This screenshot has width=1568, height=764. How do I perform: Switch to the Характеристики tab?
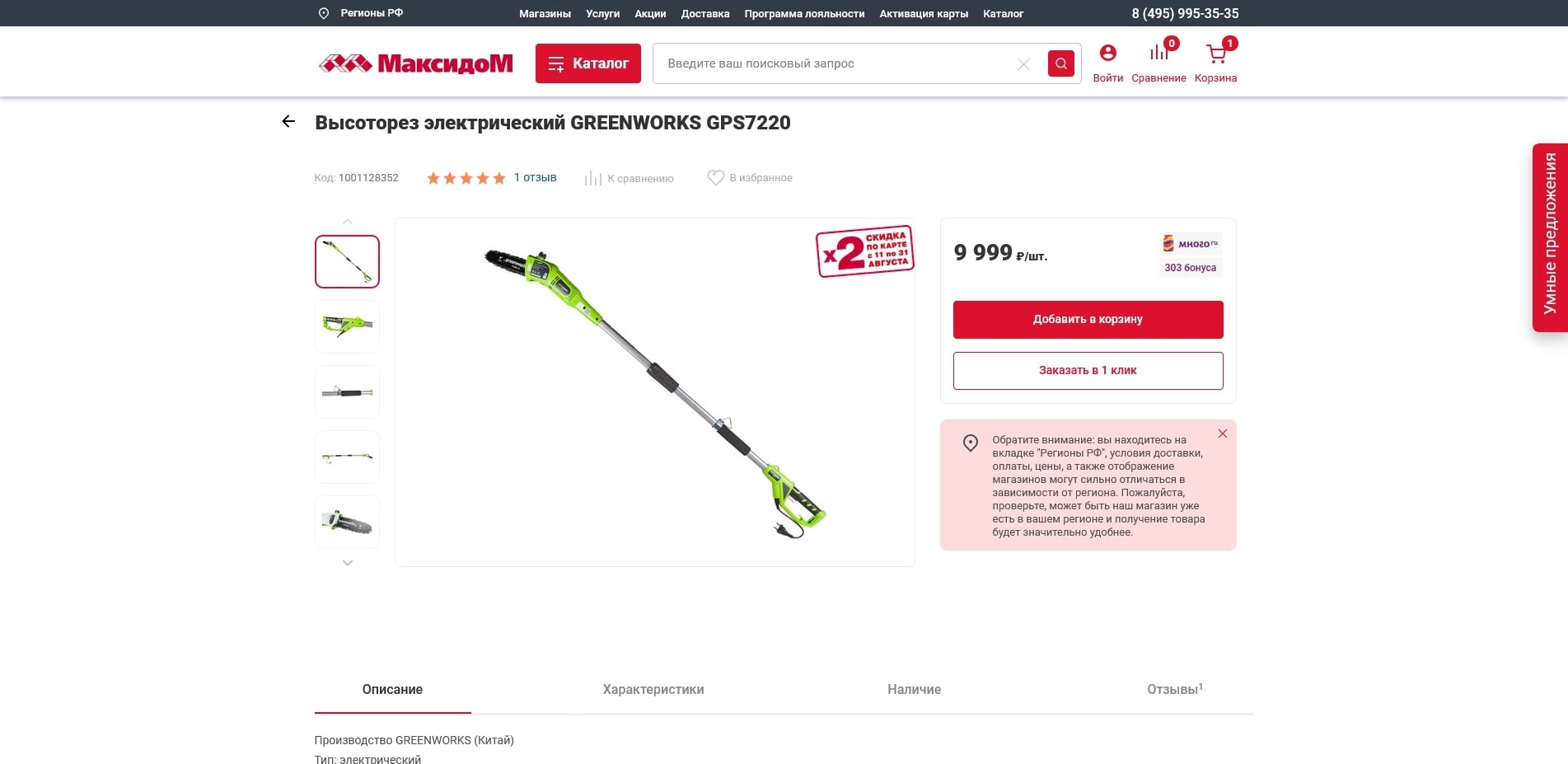pos(653,690)
